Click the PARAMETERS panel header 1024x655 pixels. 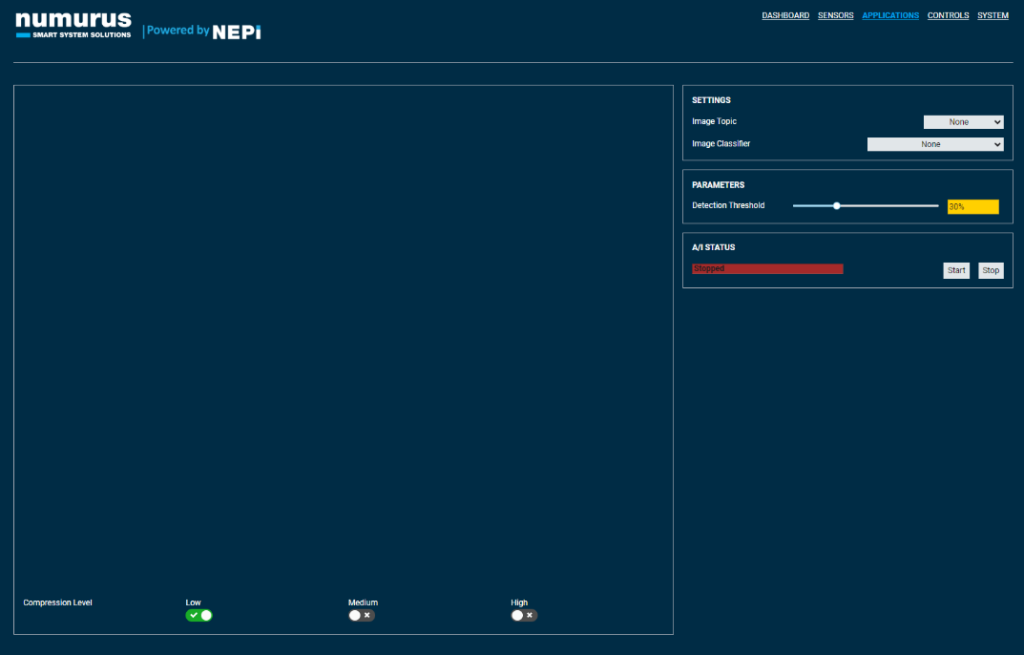(717, 184)
